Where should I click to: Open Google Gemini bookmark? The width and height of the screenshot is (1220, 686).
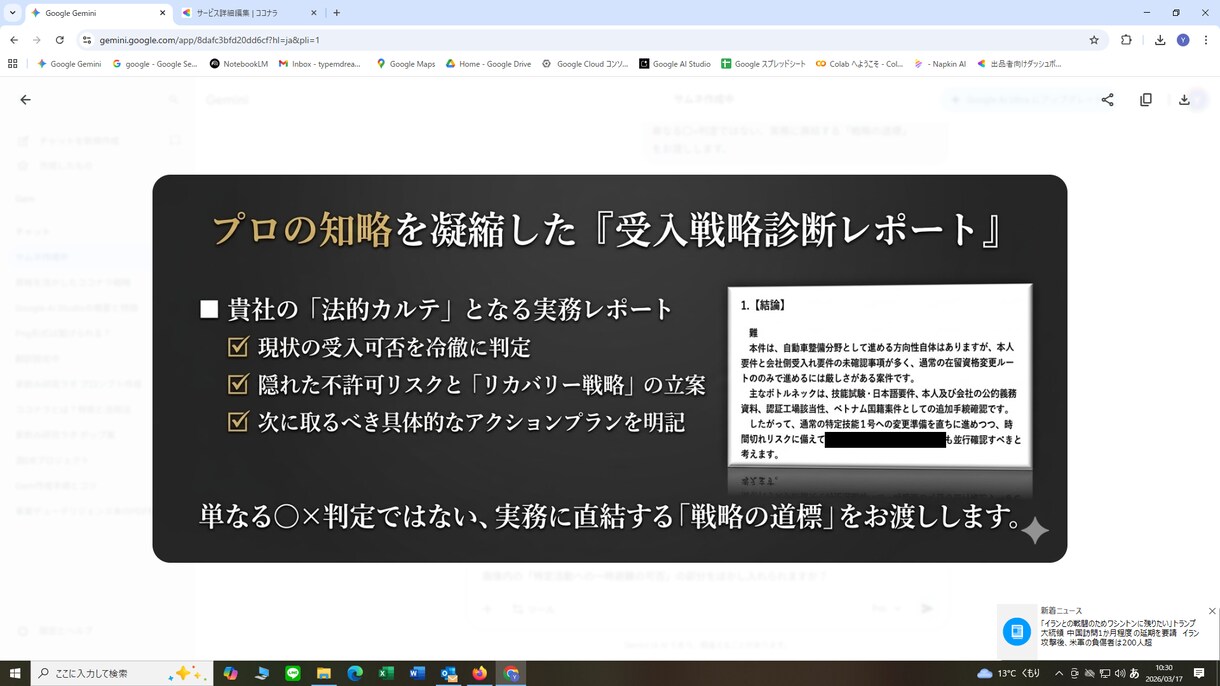tap(69, 63)
